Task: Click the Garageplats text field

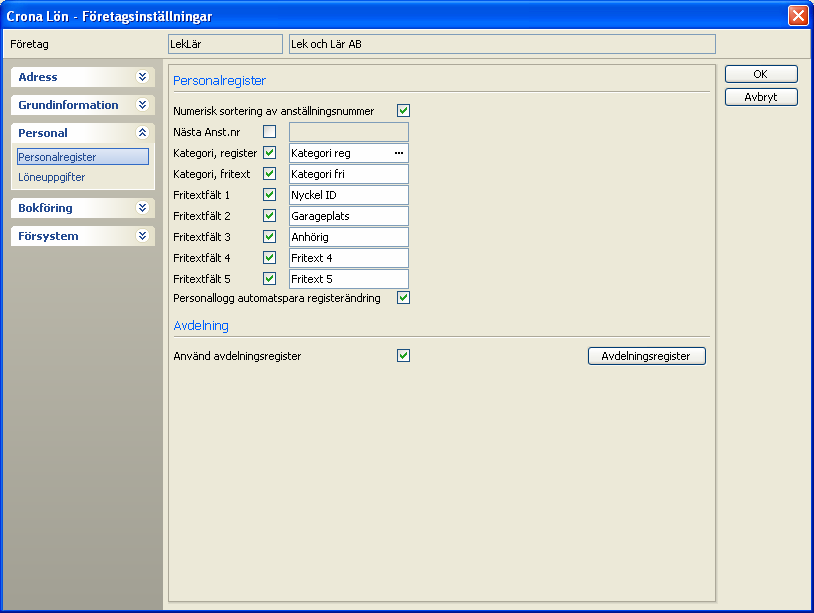Action: tap(349, 216)
